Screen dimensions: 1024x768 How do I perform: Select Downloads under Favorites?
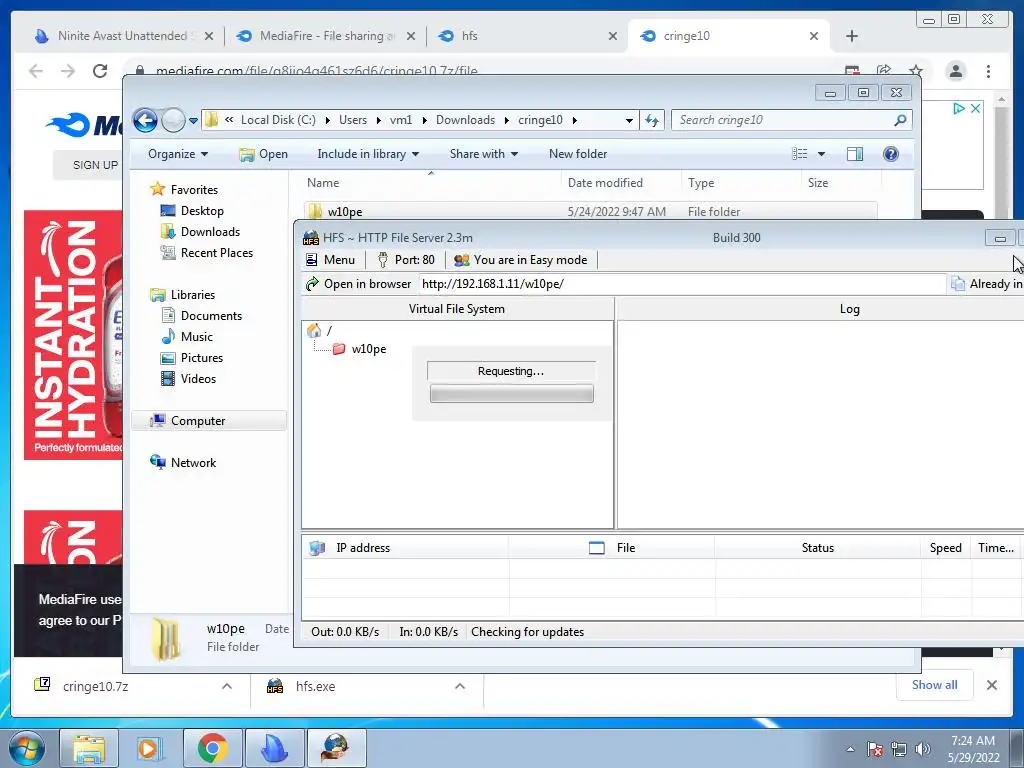pos(201,232)
